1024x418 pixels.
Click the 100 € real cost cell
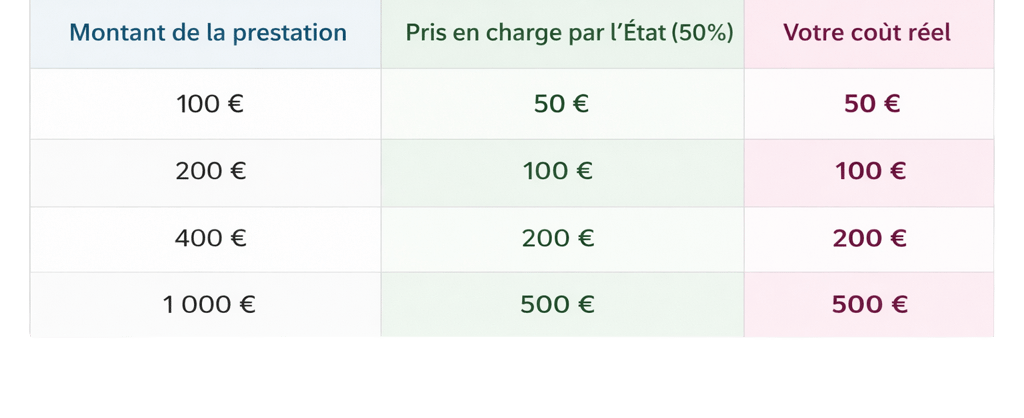(870, 171)
